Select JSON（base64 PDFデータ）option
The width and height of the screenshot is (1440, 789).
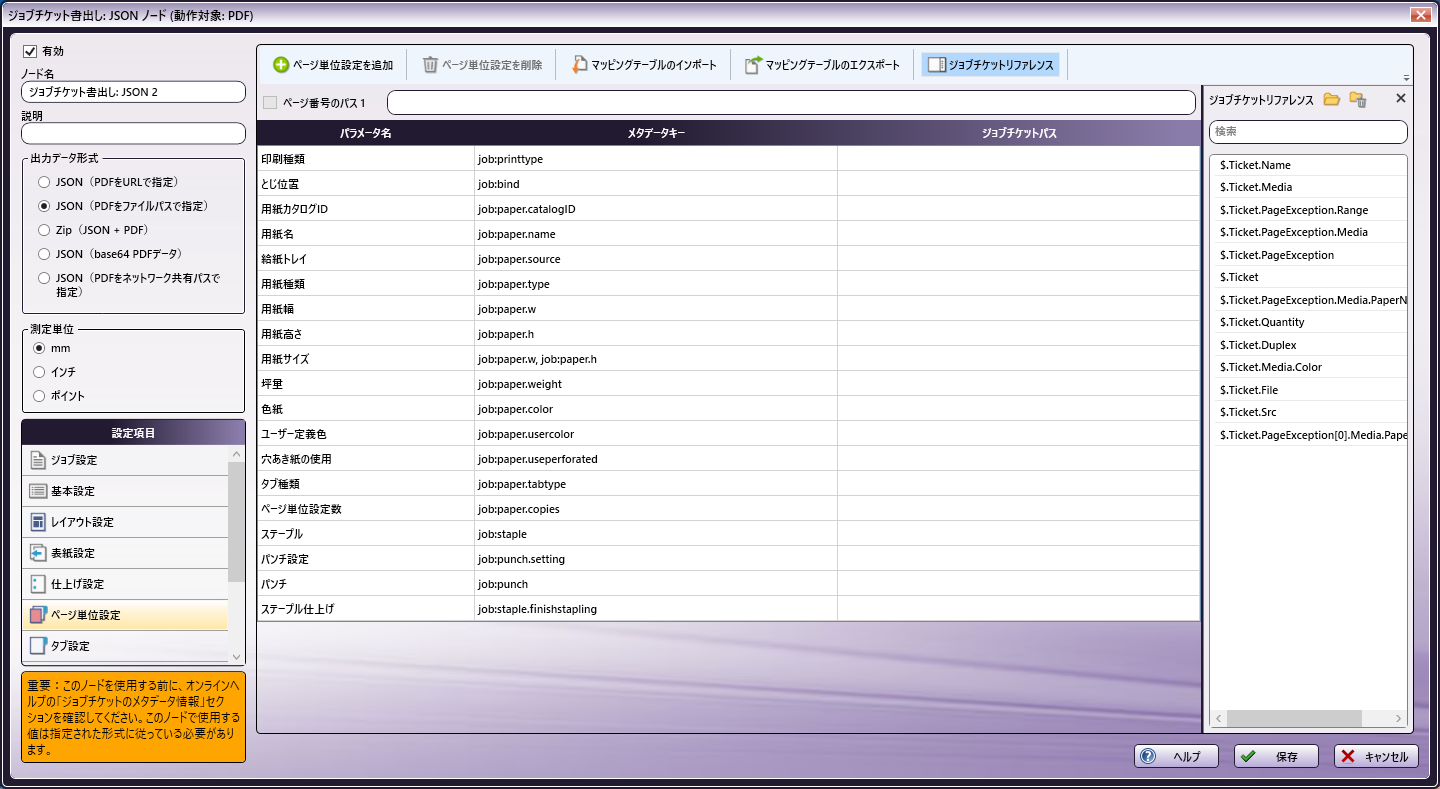(x=43, y=254)
